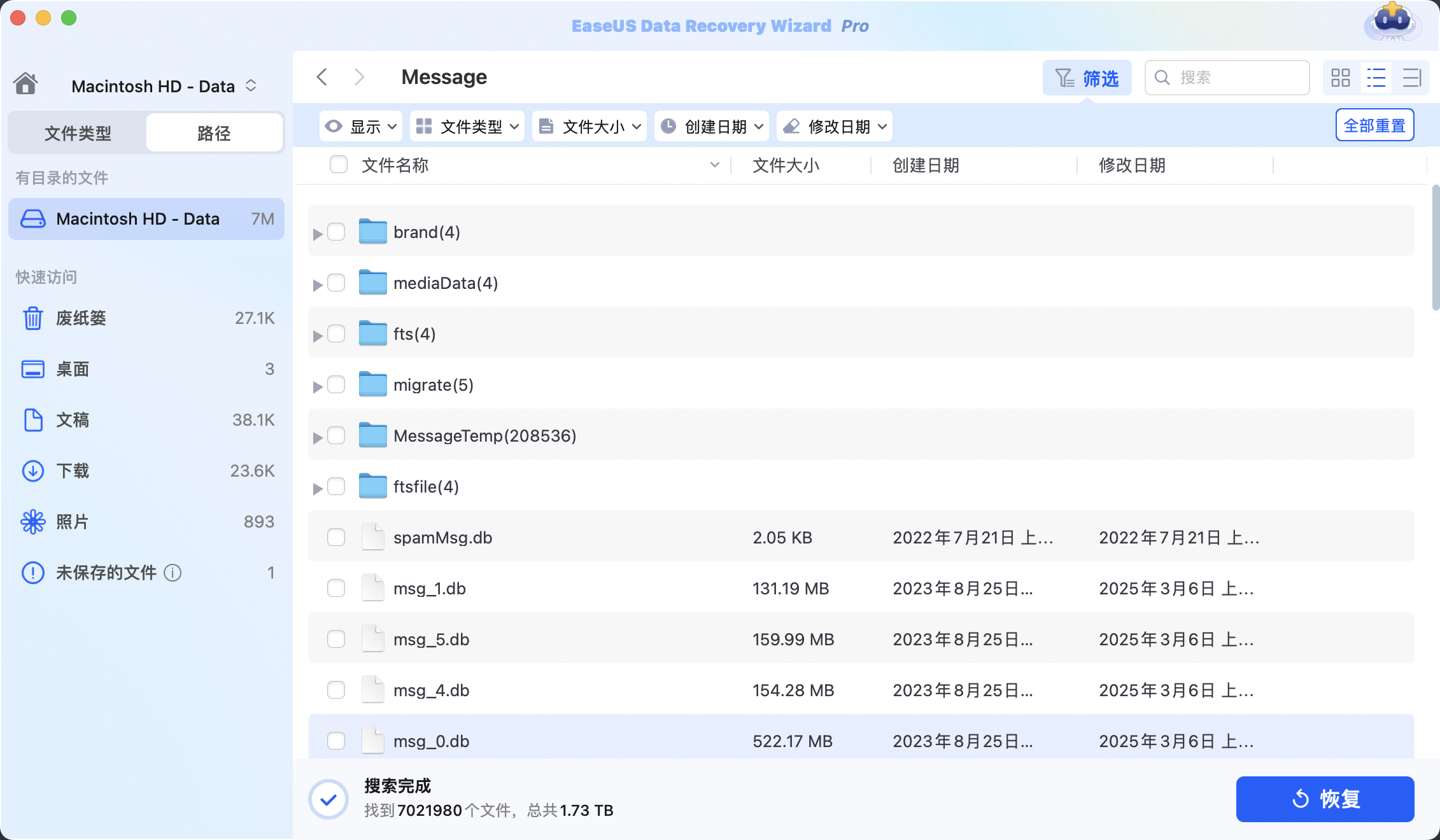Go back with the left arrow

click(322, 77)
